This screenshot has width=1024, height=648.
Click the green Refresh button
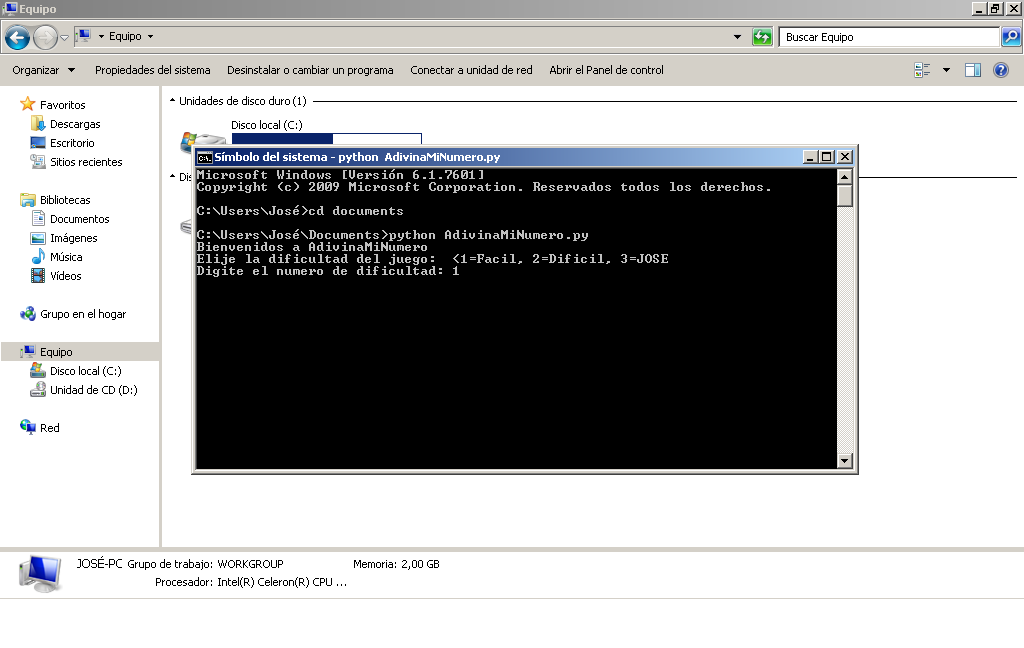click(x=762, y=37)
